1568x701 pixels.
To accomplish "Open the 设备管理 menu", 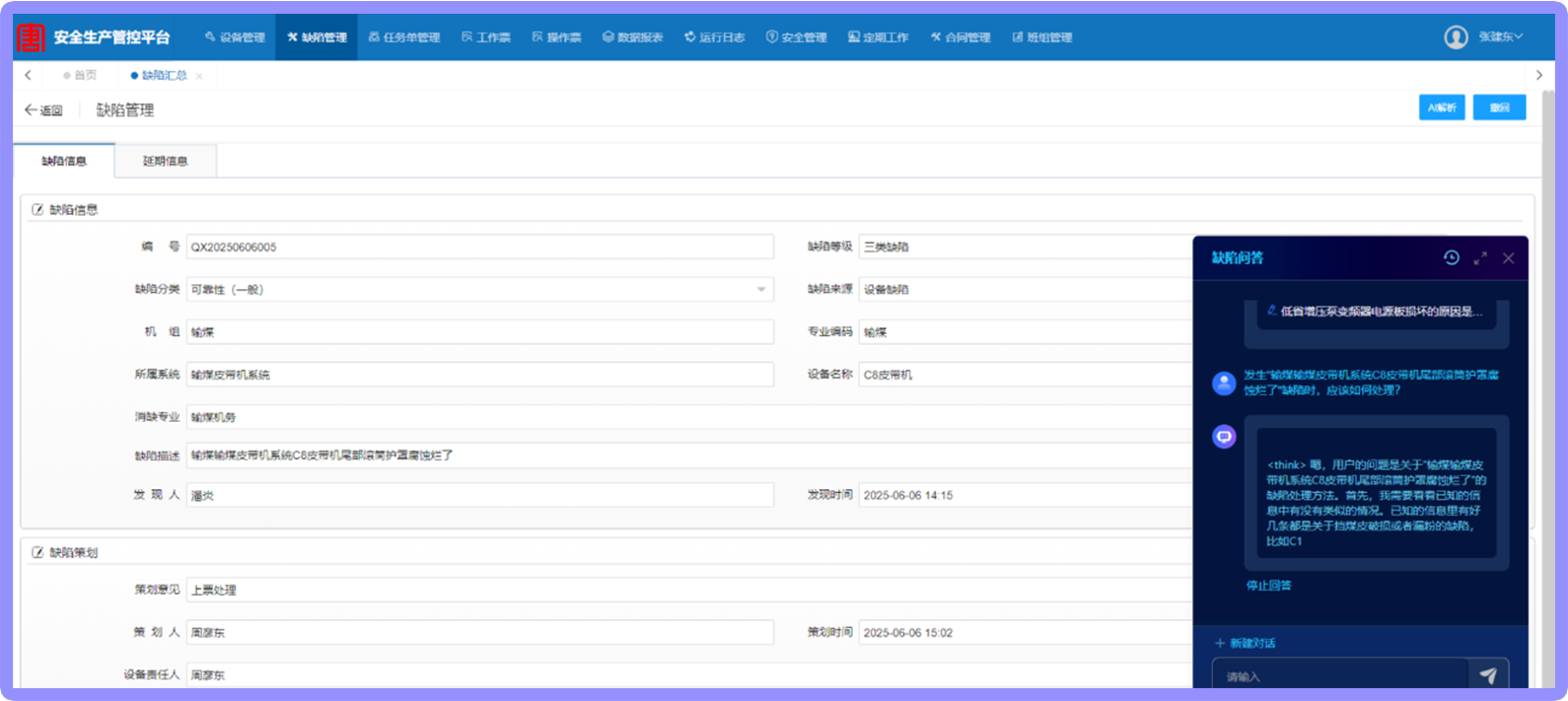I will (x=235, y=37).
